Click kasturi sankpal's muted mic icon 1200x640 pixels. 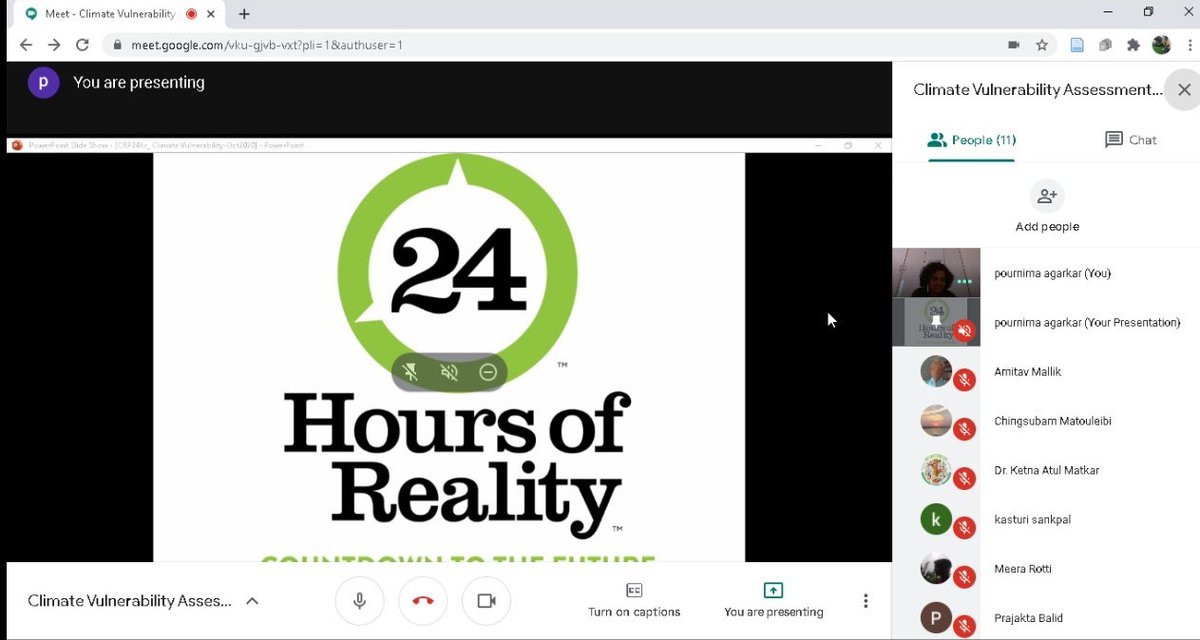click(x=964, y=528)
